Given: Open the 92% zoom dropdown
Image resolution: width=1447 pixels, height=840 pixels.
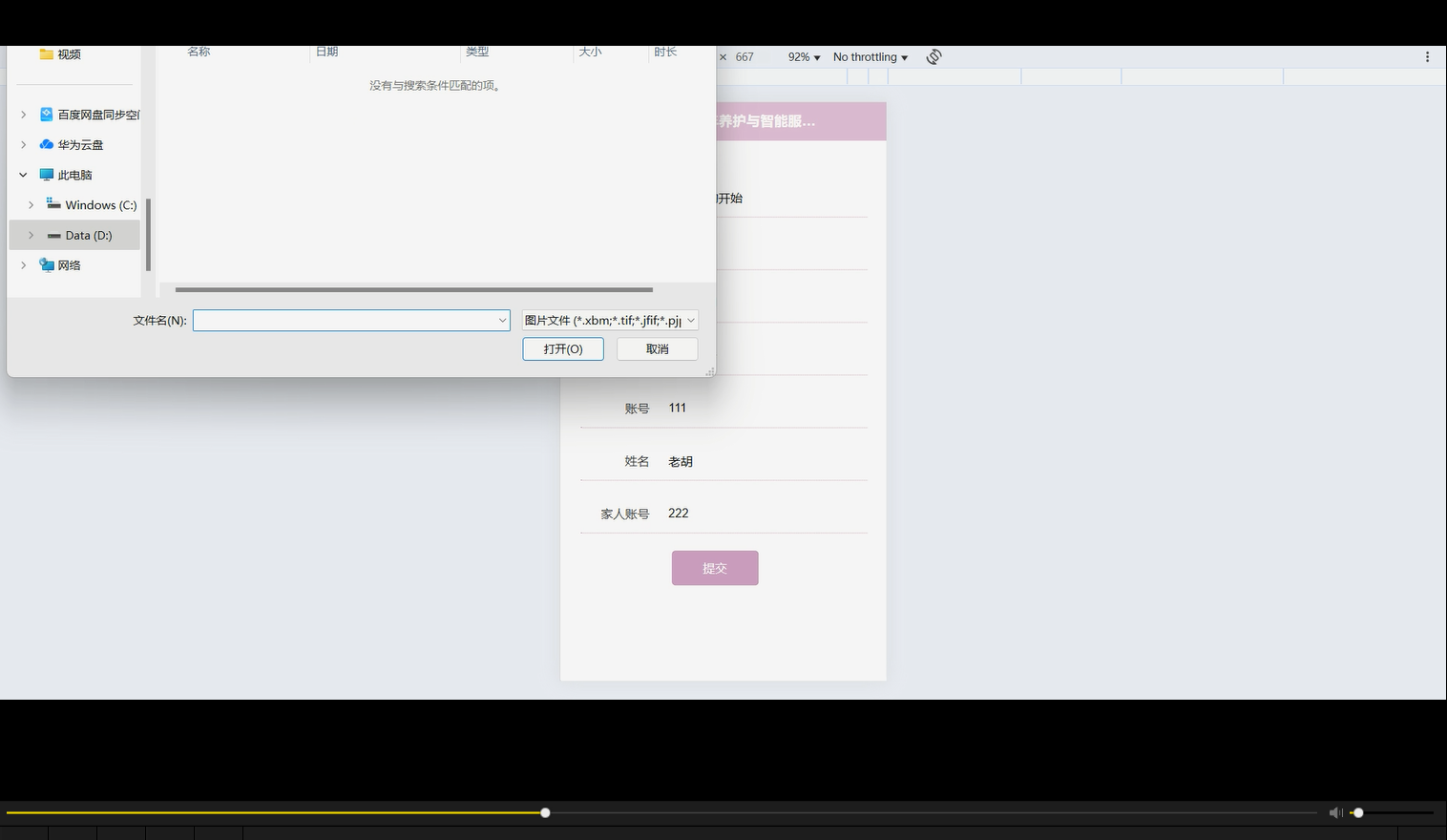Looking at the screenshot, I should (804, 57).
